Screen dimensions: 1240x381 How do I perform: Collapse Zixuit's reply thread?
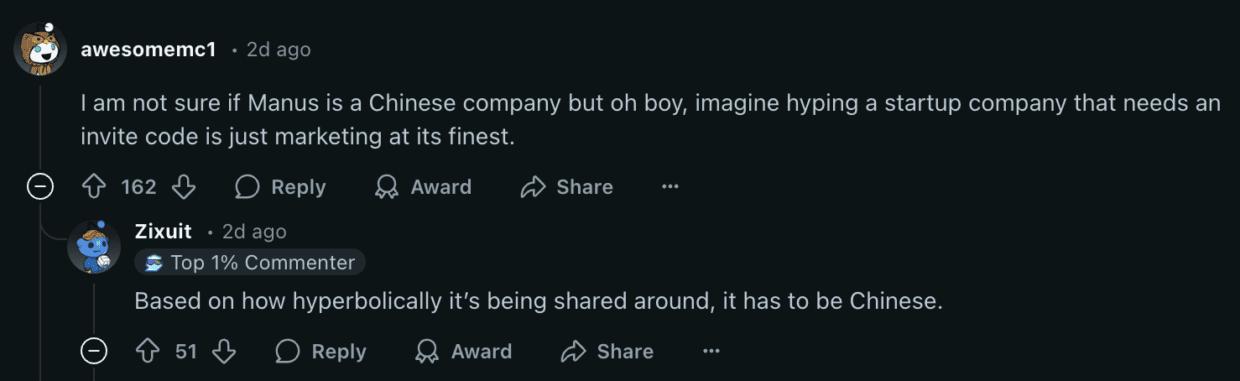pyautogui.click(x=94, y=351)
